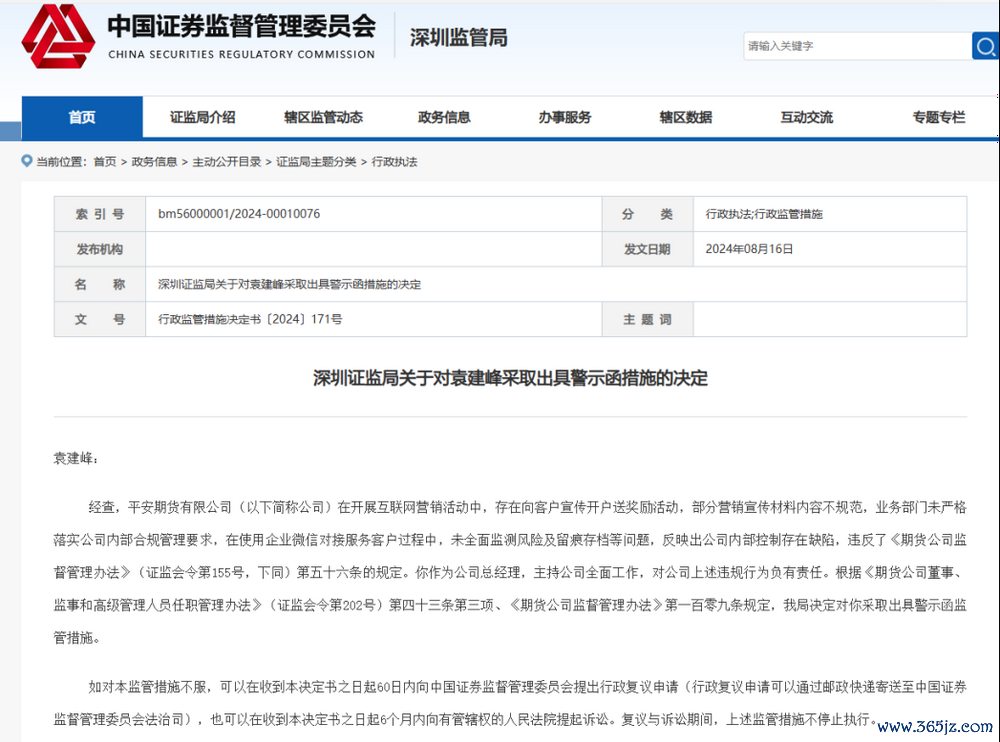The image size is (1000, 742).
Task: Click the 深圳监管局 header title
Action: 459,38
